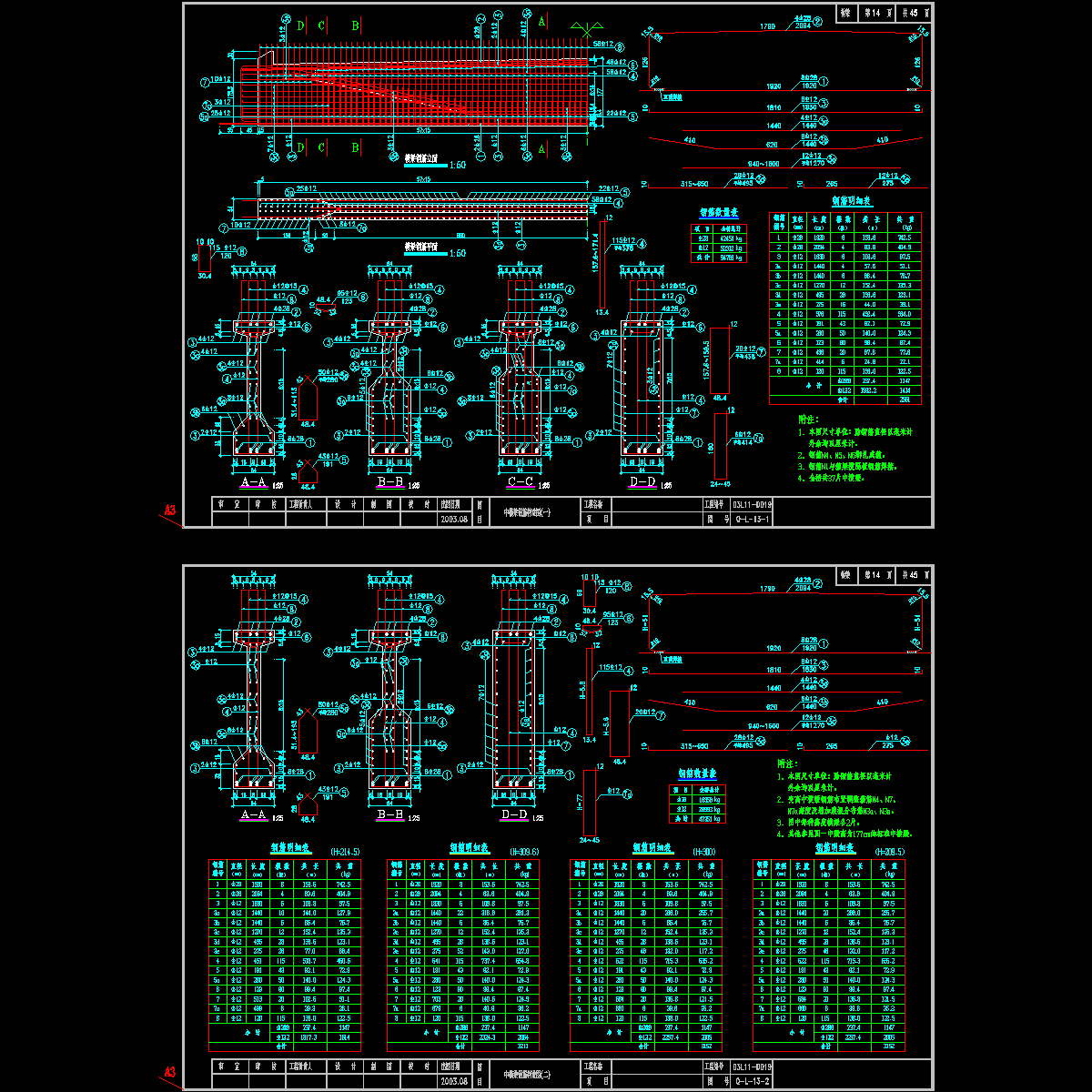Select project code 03L11-D019 on upper sheet

[x=752, y=503]
